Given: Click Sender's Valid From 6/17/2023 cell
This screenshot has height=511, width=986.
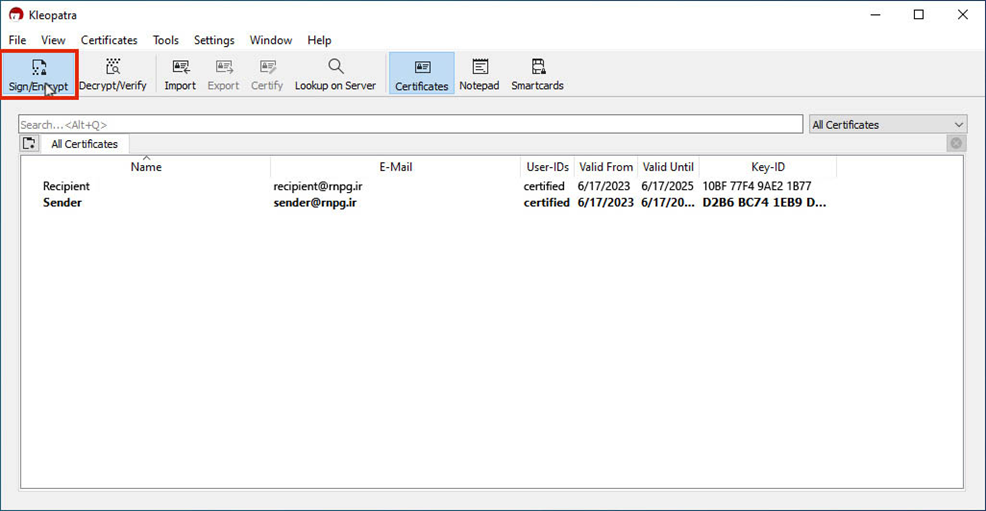Looking at the screenshot, I should (606, 202).
